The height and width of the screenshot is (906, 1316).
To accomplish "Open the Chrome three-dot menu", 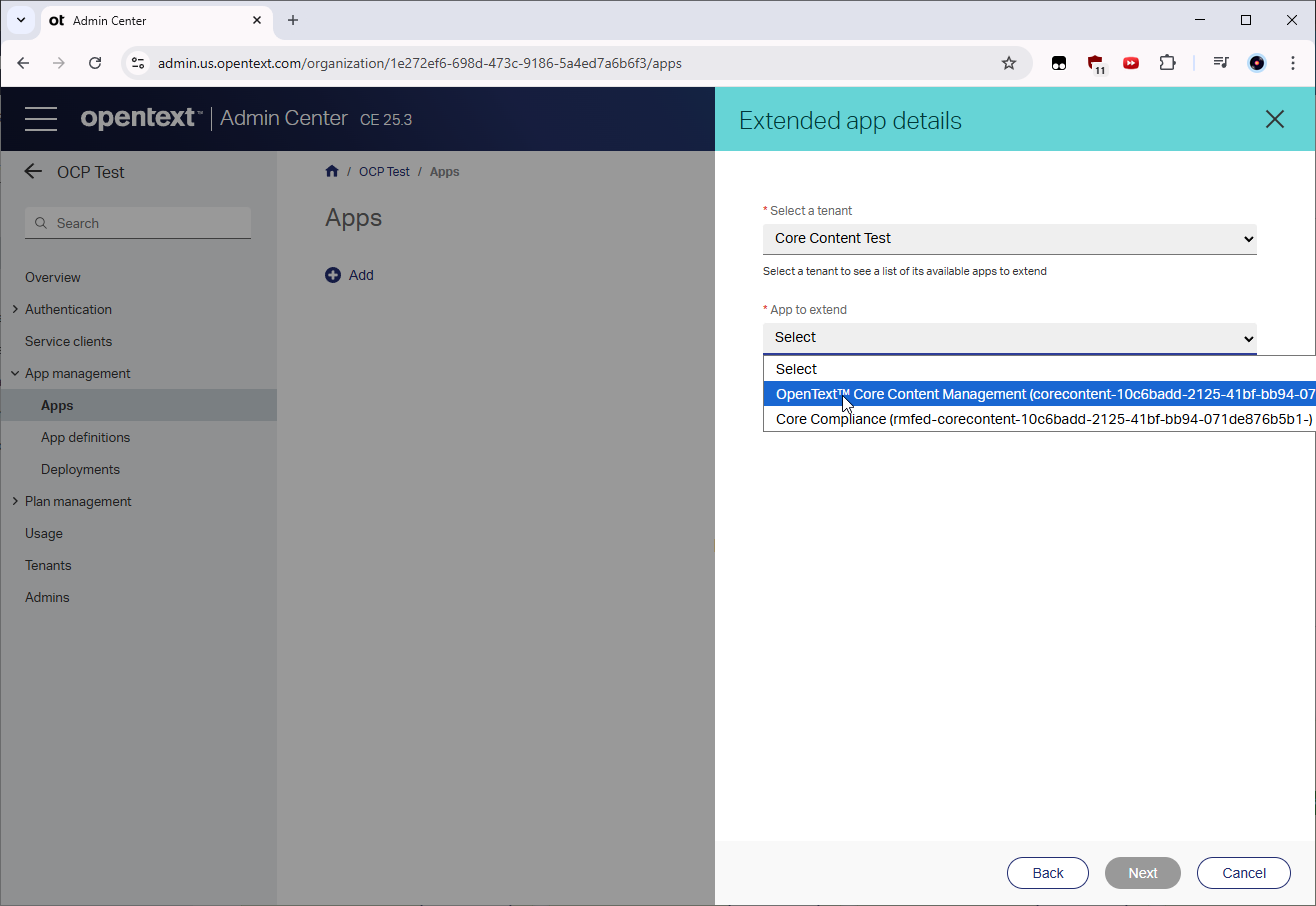I will point(1293,63).
